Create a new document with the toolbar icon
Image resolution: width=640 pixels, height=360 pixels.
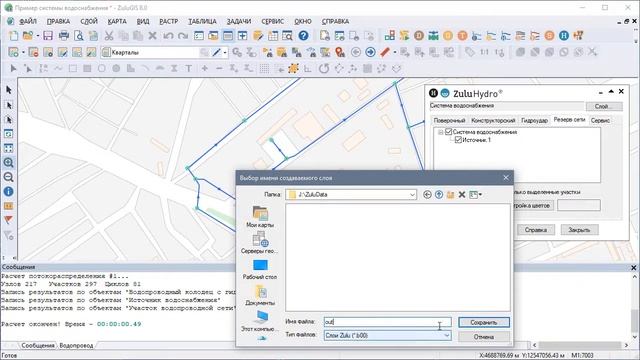coord(13,36)
